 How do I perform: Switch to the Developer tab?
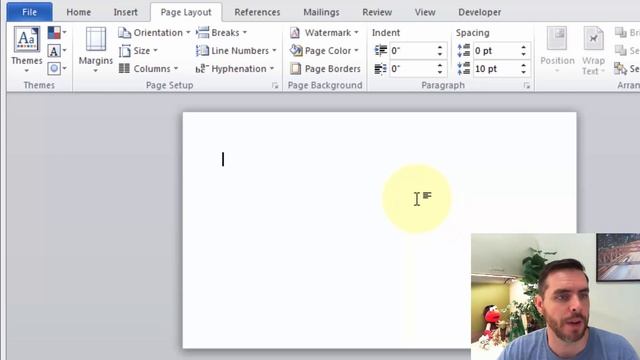(480, 12)
